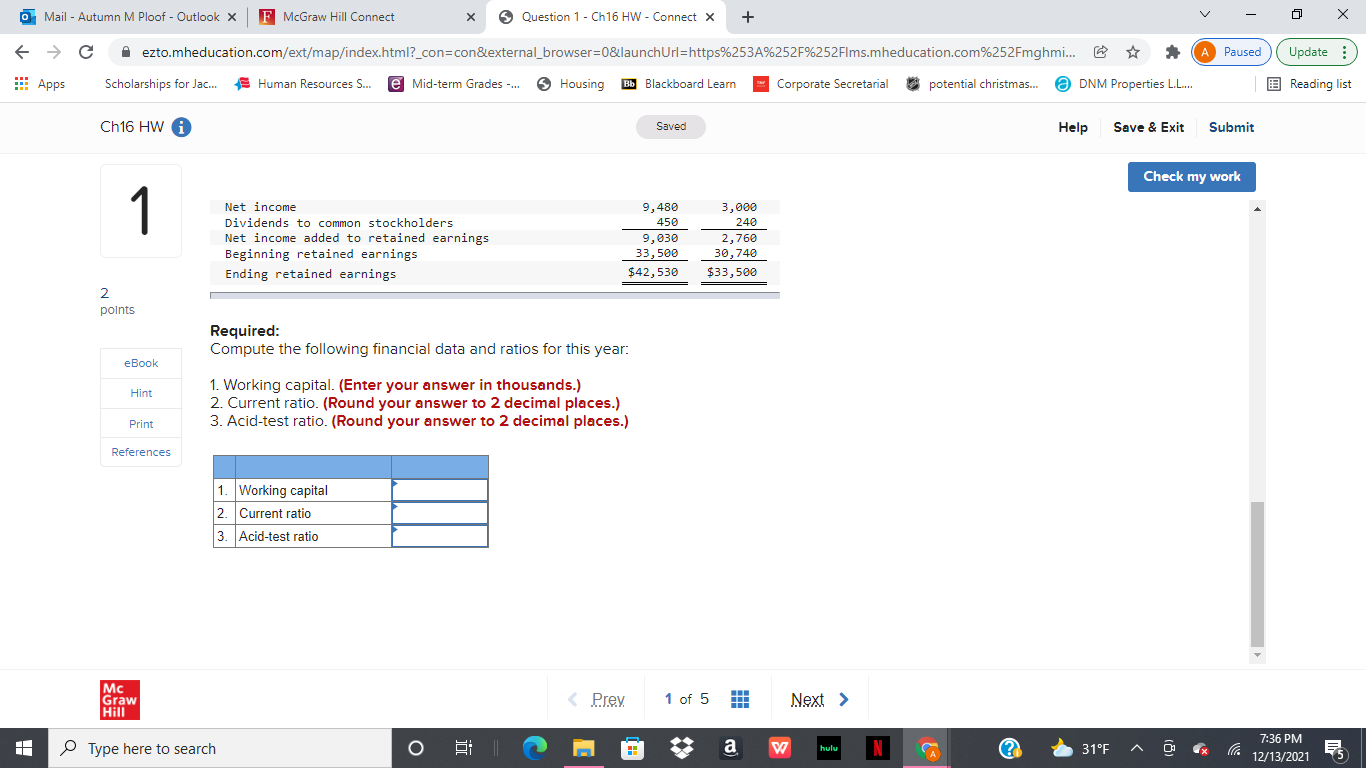Open Human Resources bookmark
Viewport: 1366px width, 768px height.
pos(303,84)
